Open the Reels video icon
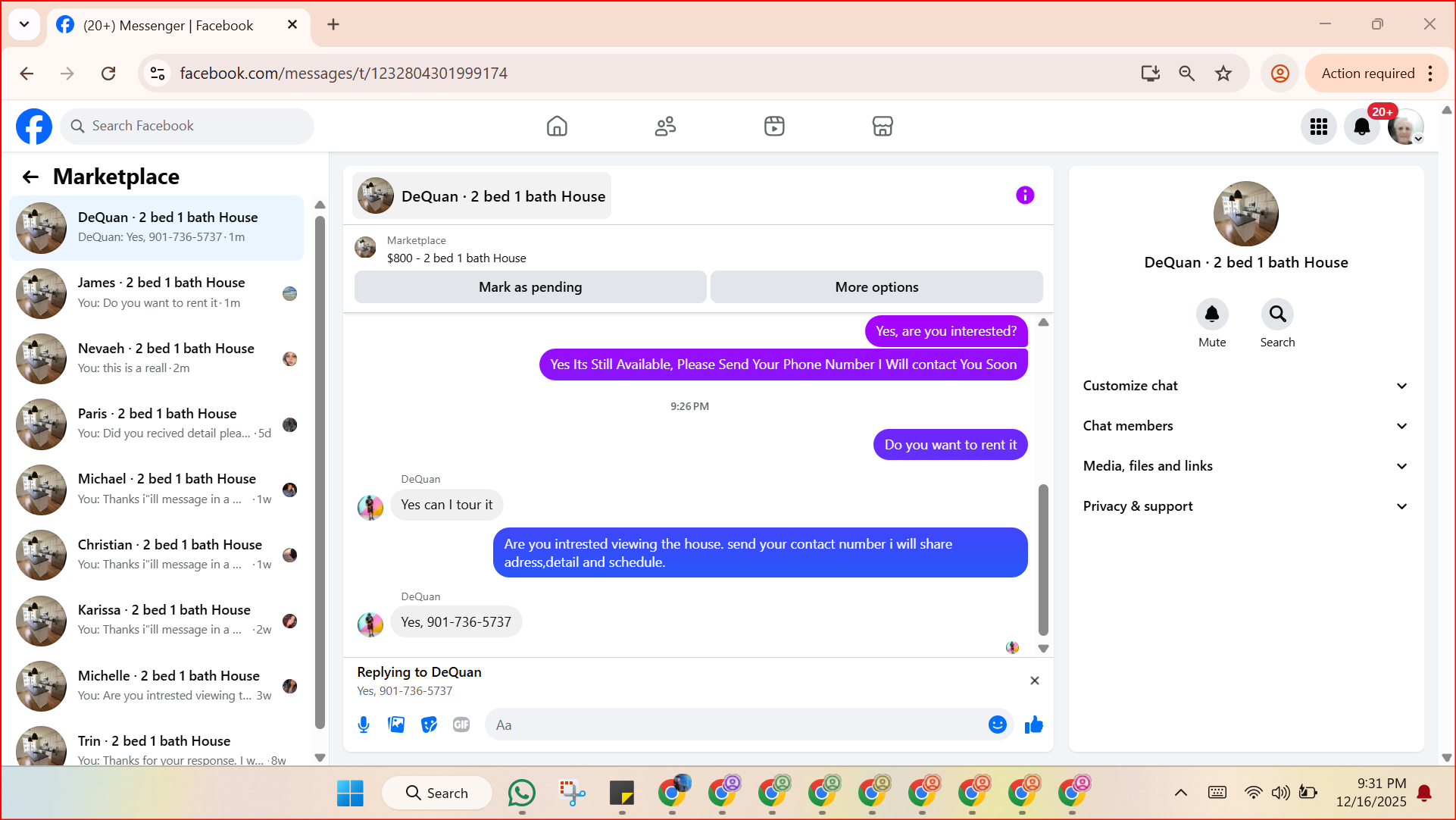1456x820 pixels. pos(774,126)
